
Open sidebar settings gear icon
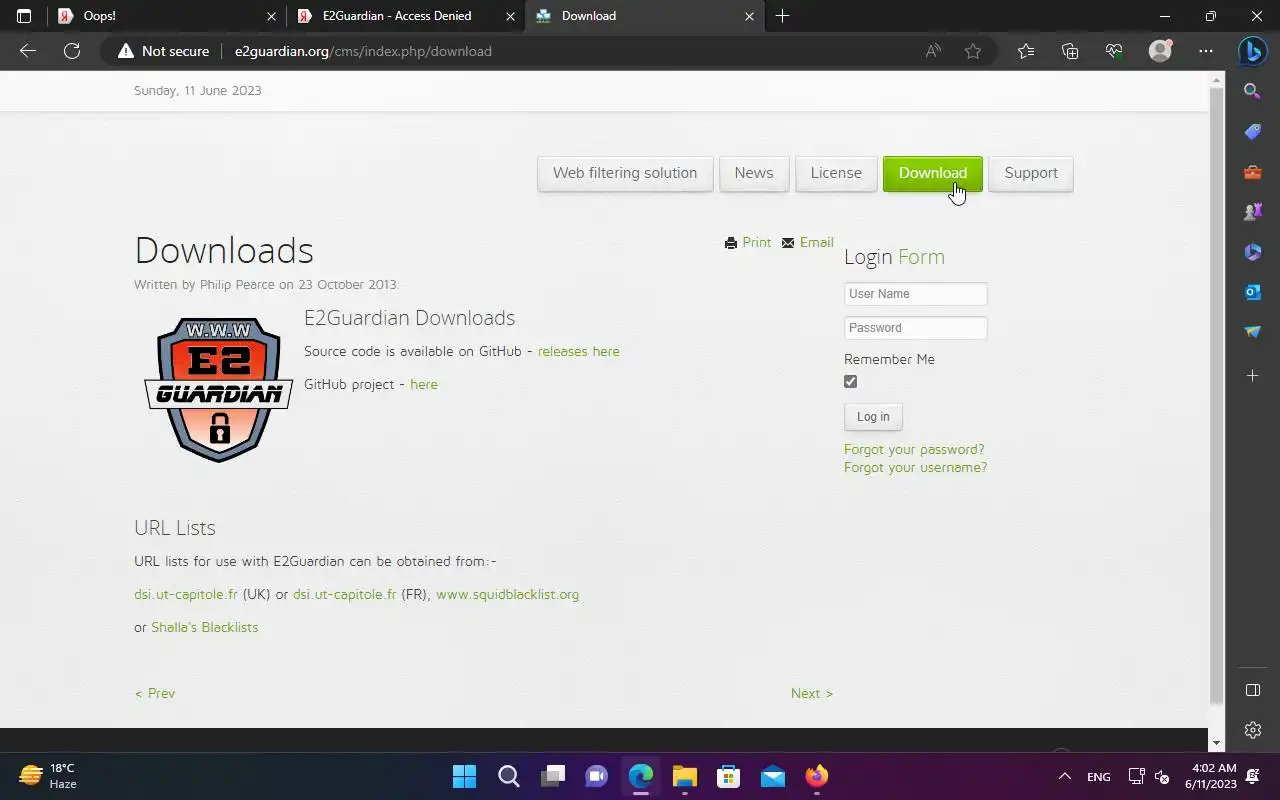(x=1252, y=731)
